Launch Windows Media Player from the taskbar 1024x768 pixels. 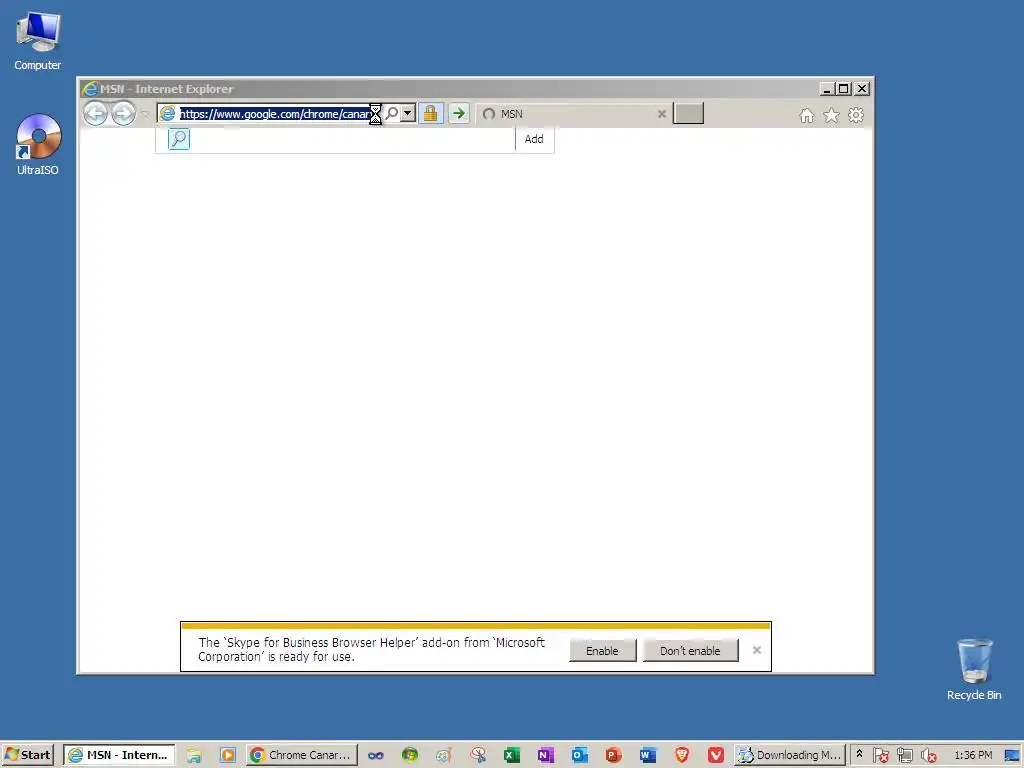coord(228,755)
